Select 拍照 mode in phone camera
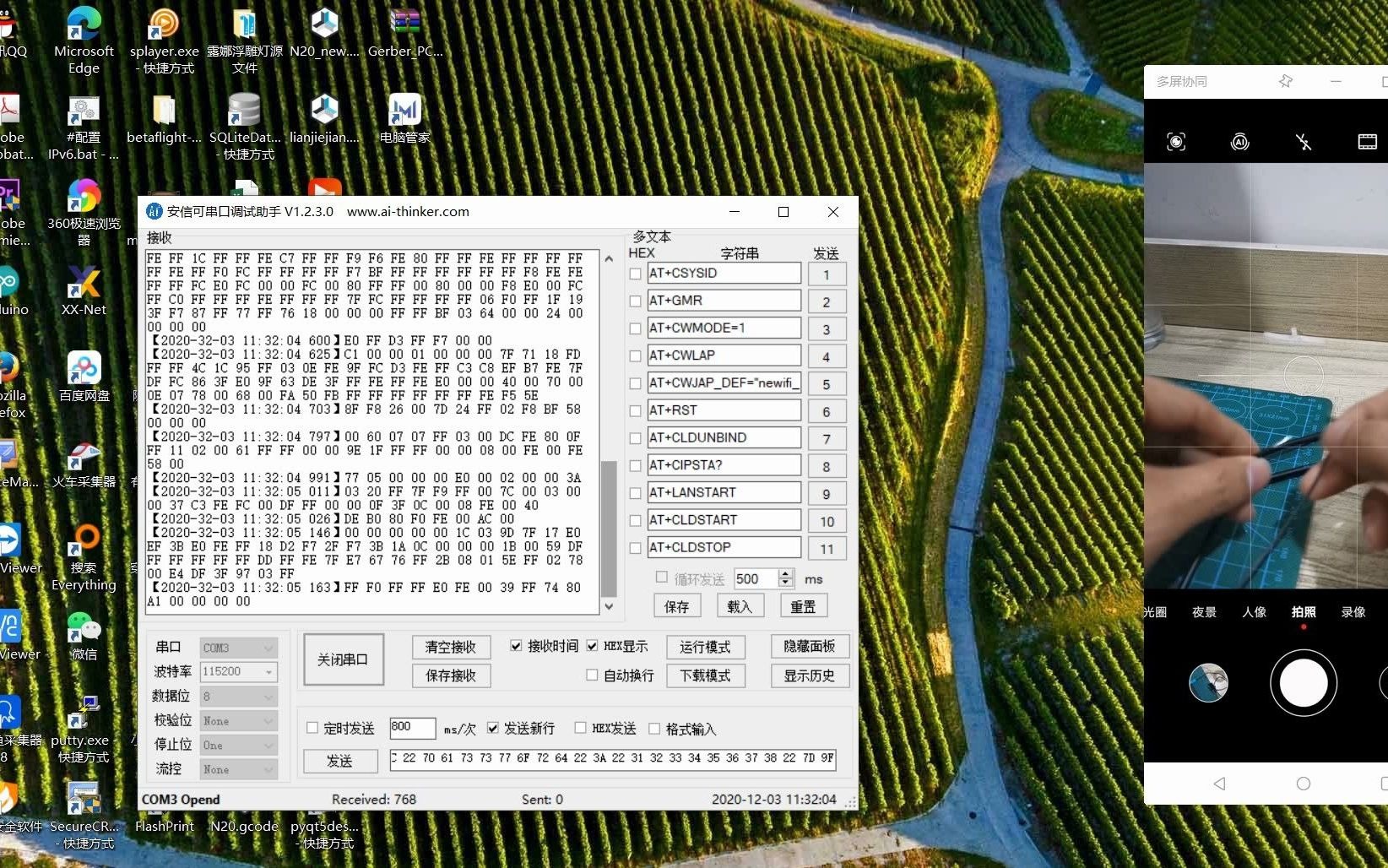 pyautogui.click(x=1304, y=612)
